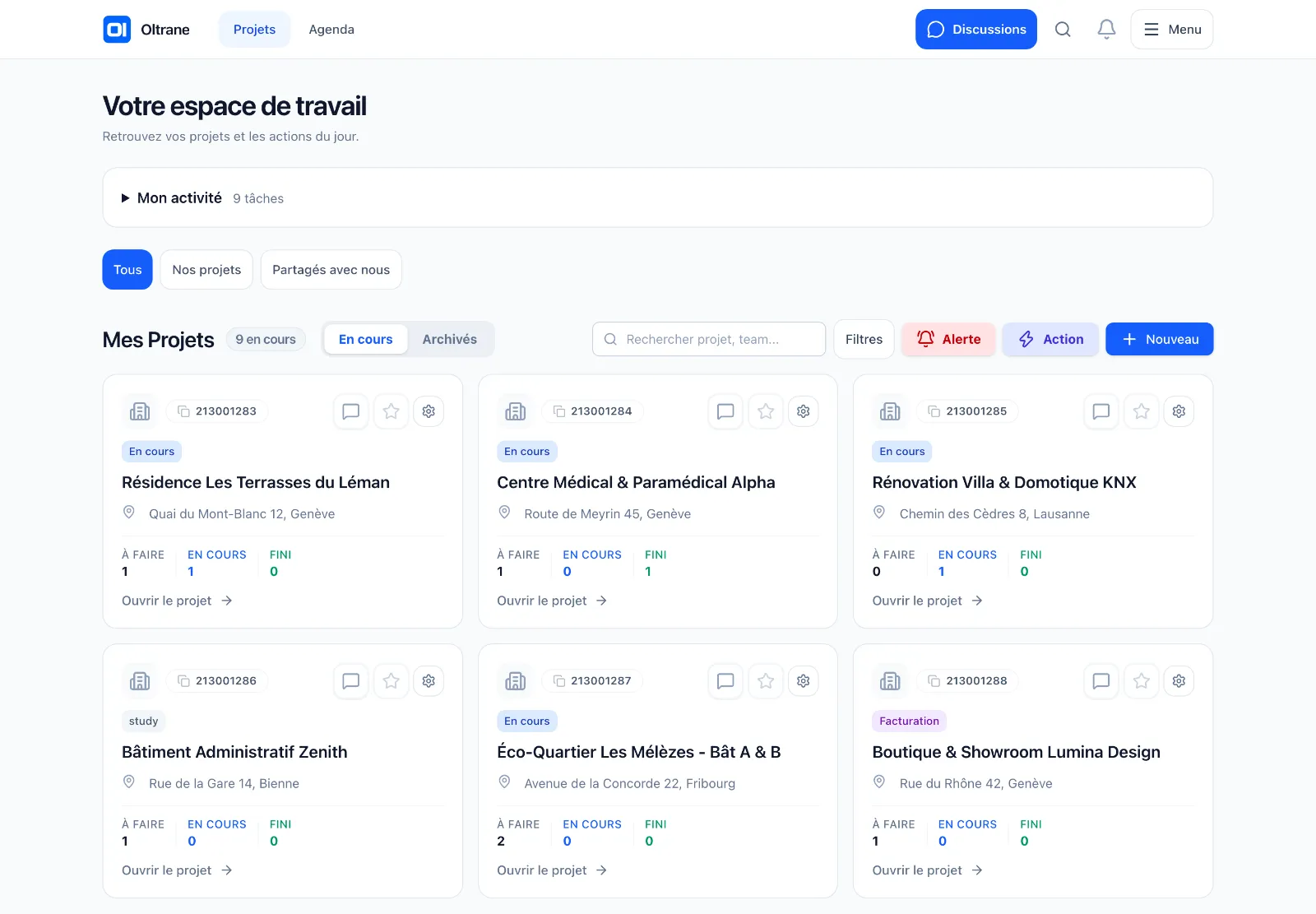1316x914 pixels.
Task: Copy project number 213001283
Action: point(217,411)
